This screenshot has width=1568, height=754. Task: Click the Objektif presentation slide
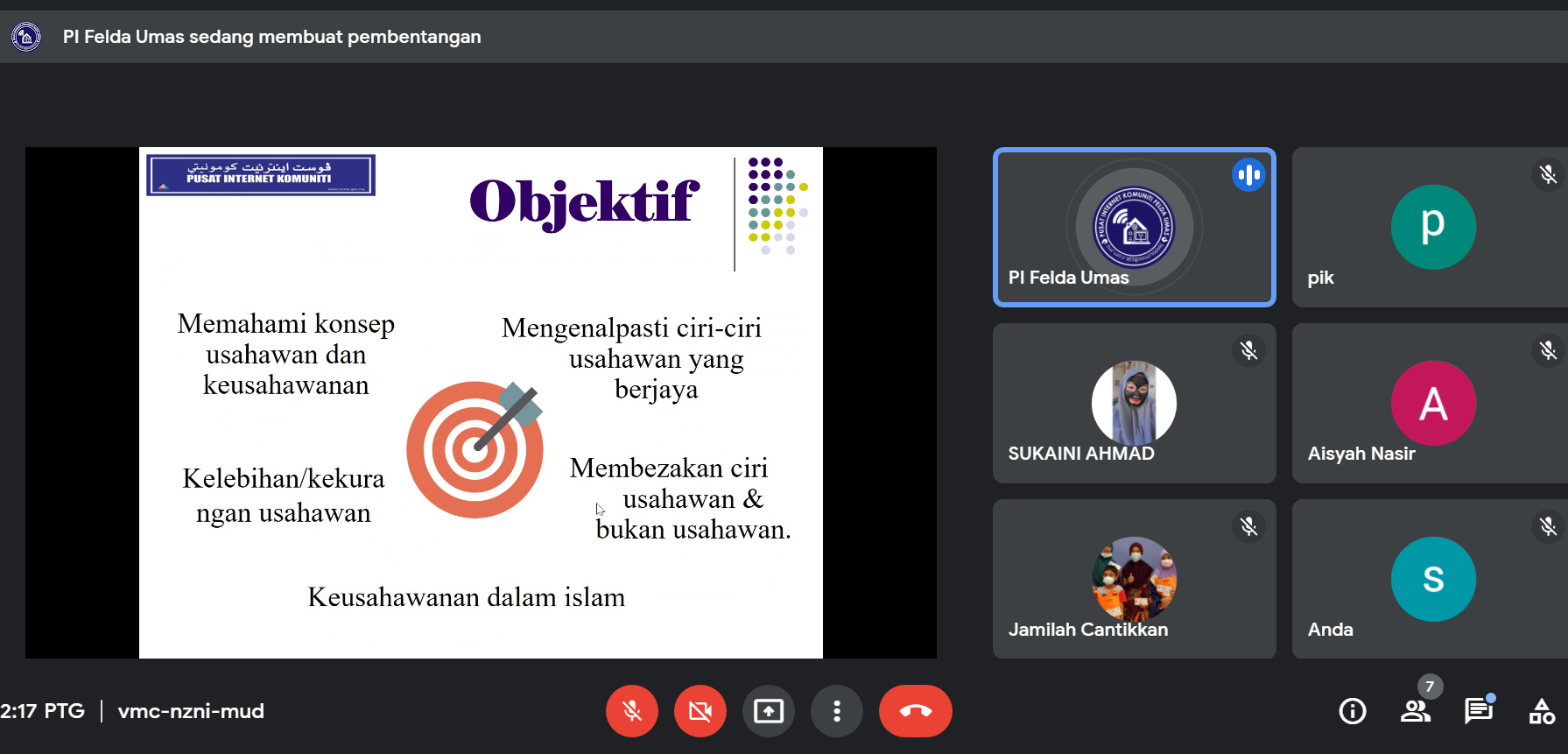pyautogui.click(x=481, y=403)
